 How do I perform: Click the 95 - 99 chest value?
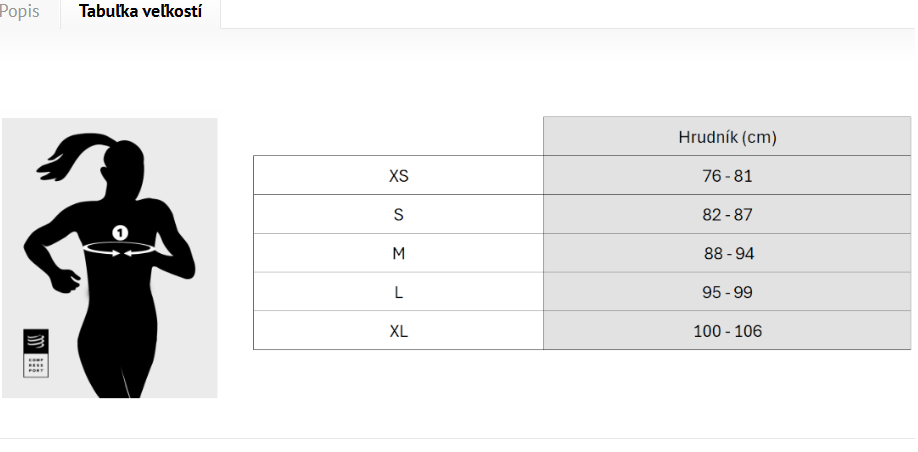click(727, 292)
